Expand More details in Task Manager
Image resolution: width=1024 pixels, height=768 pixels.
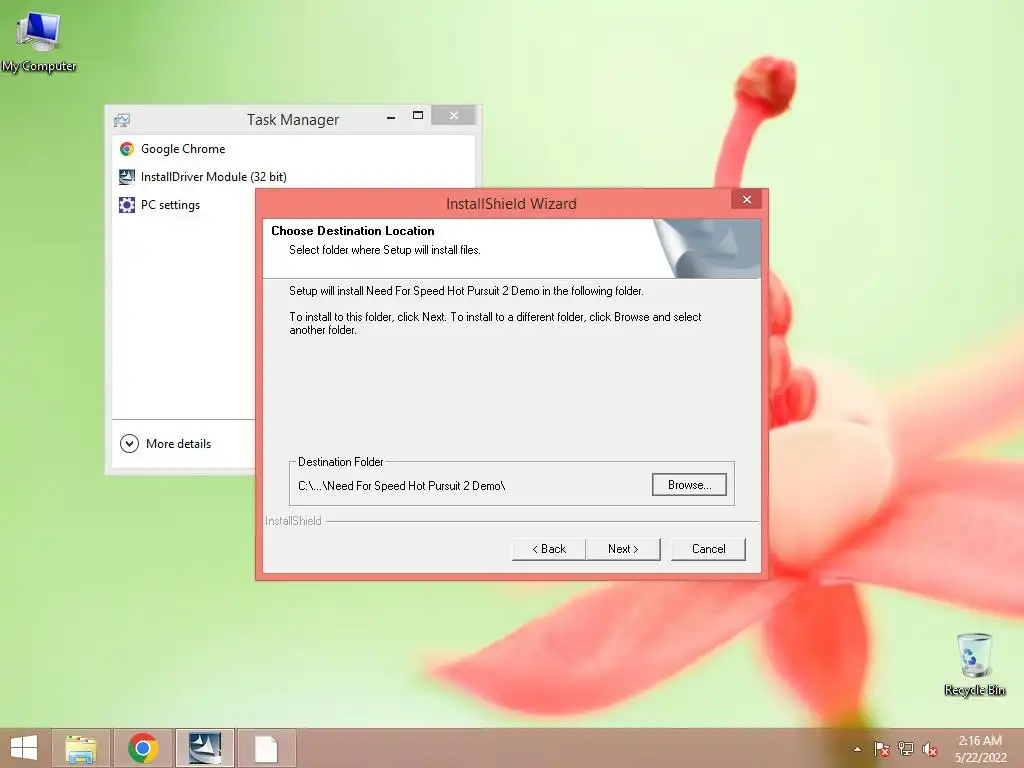(166, 444)
